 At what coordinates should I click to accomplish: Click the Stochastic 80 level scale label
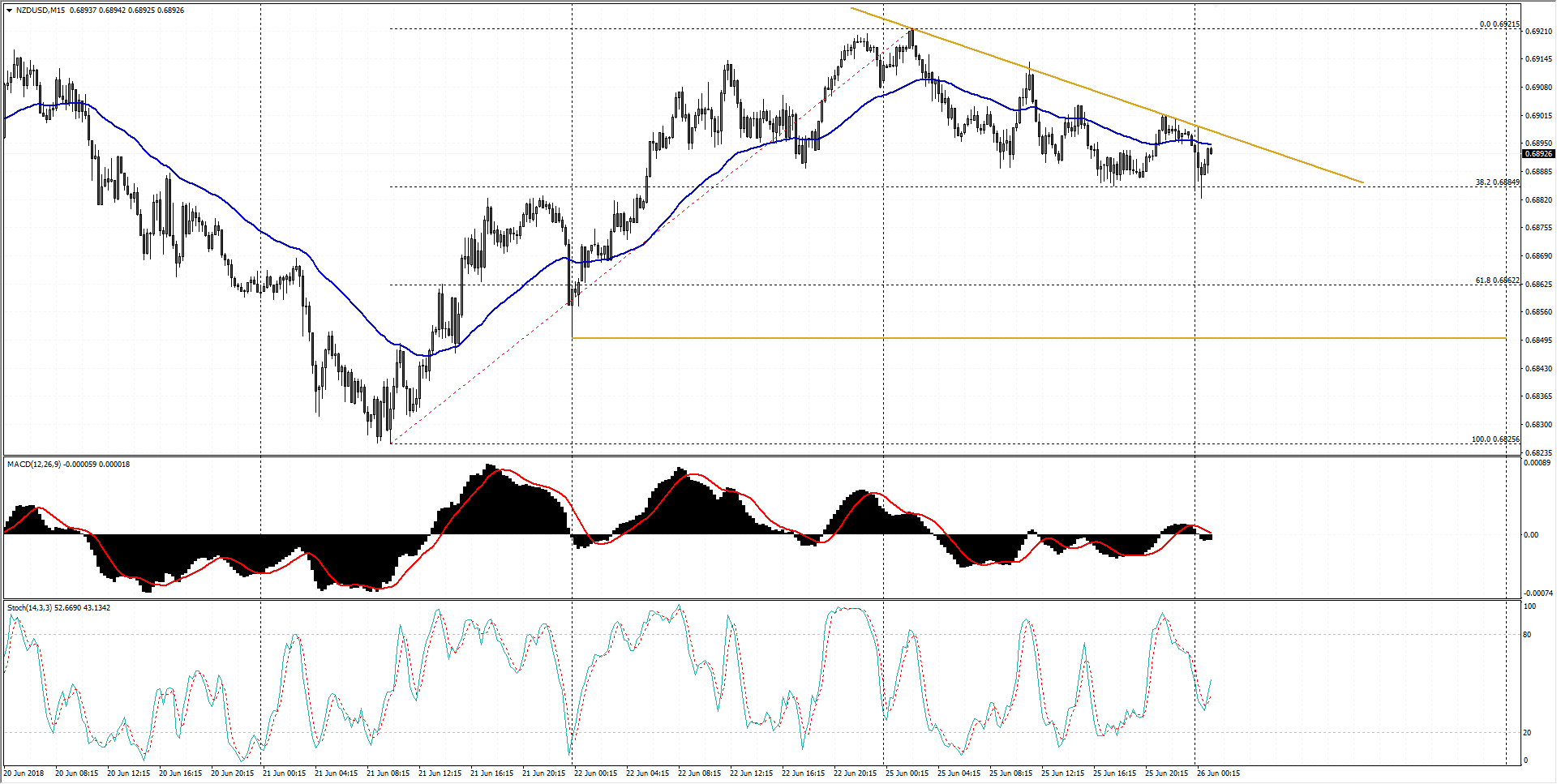click(1527, 635)
